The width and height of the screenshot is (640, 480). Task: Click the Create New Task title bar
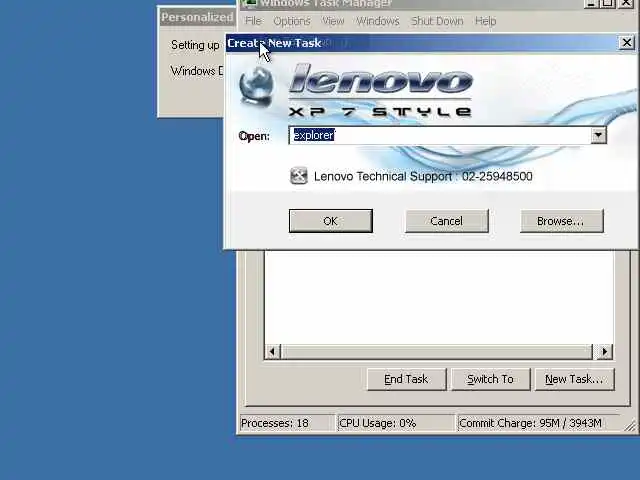[422, 42]
